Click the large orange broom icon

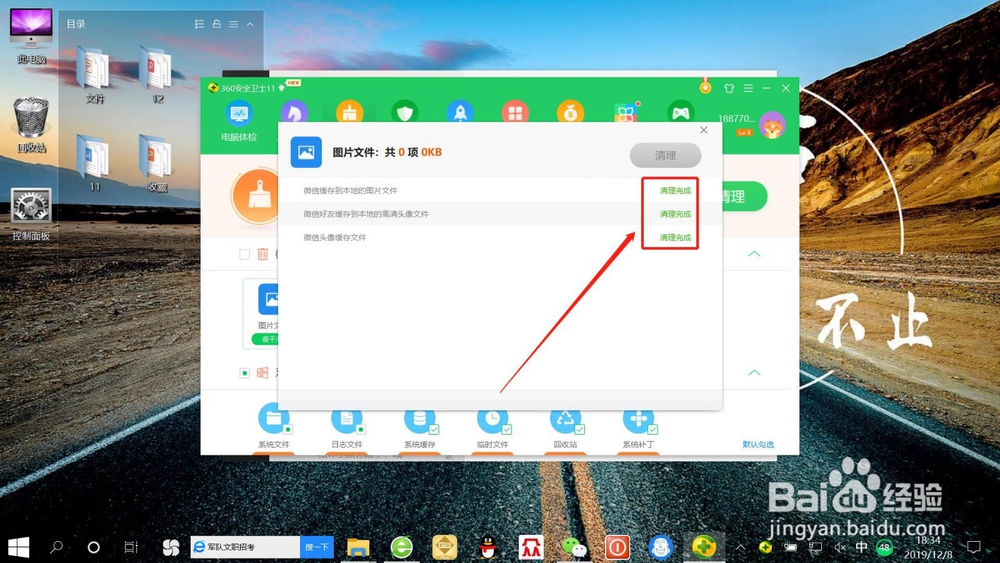256,196
